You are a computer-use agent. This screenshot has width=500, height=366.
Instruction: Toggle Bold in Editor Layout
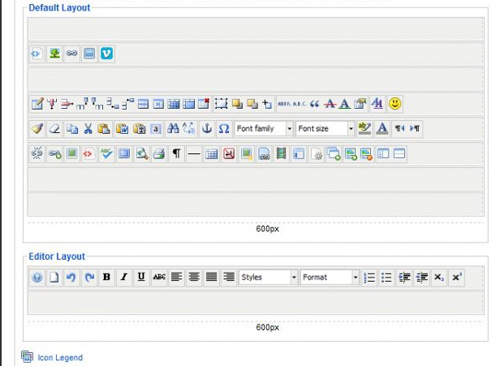tap(106, 277)
